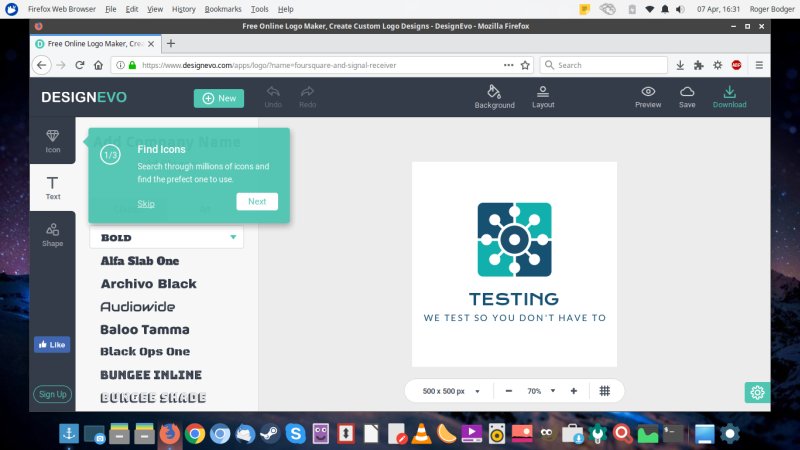Open Firefox downloads arrow
Viewport: 800px width, 450px height.
point(680,65)
